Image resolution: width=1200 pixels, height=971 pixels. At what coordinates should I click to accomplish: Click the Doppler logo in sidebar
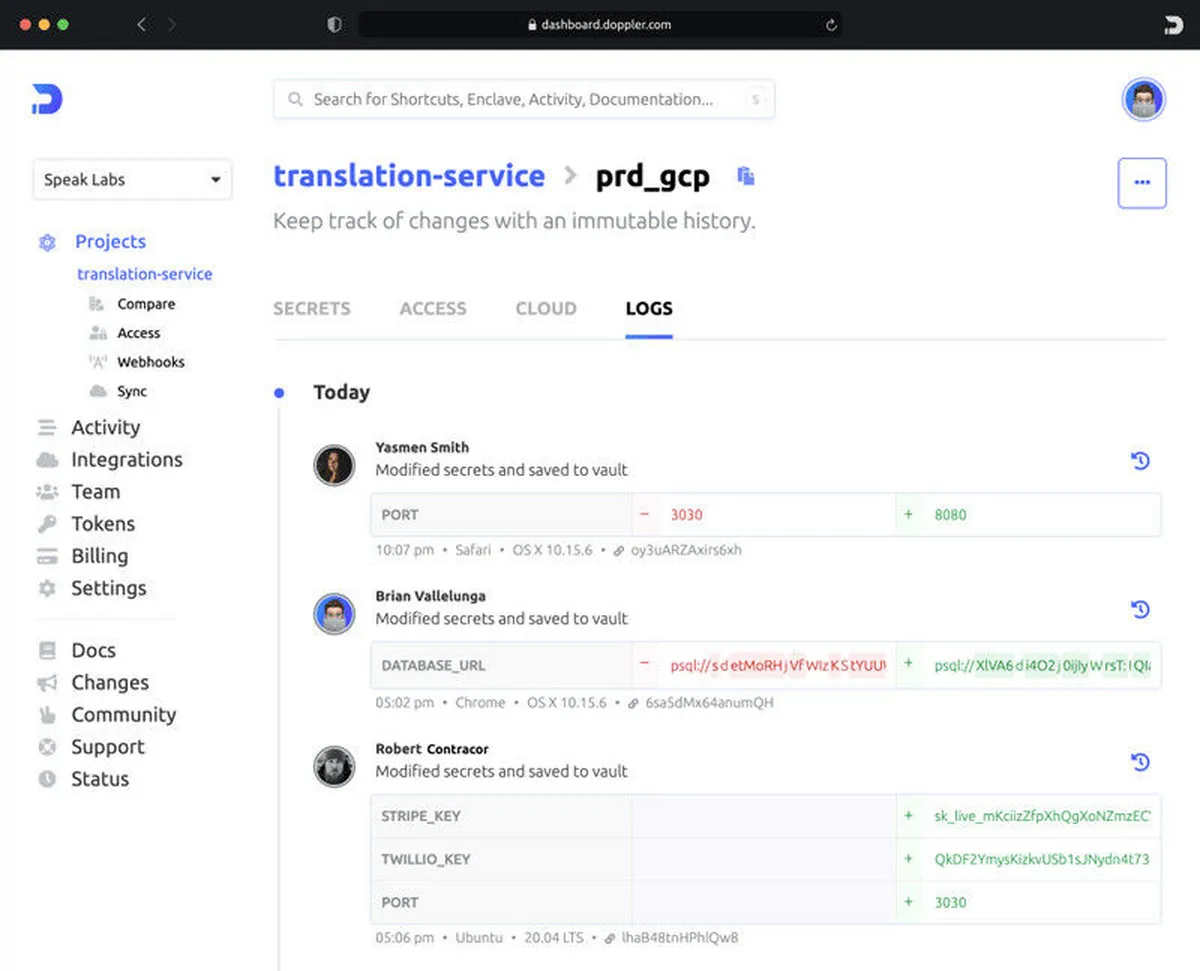coord(47,100)
